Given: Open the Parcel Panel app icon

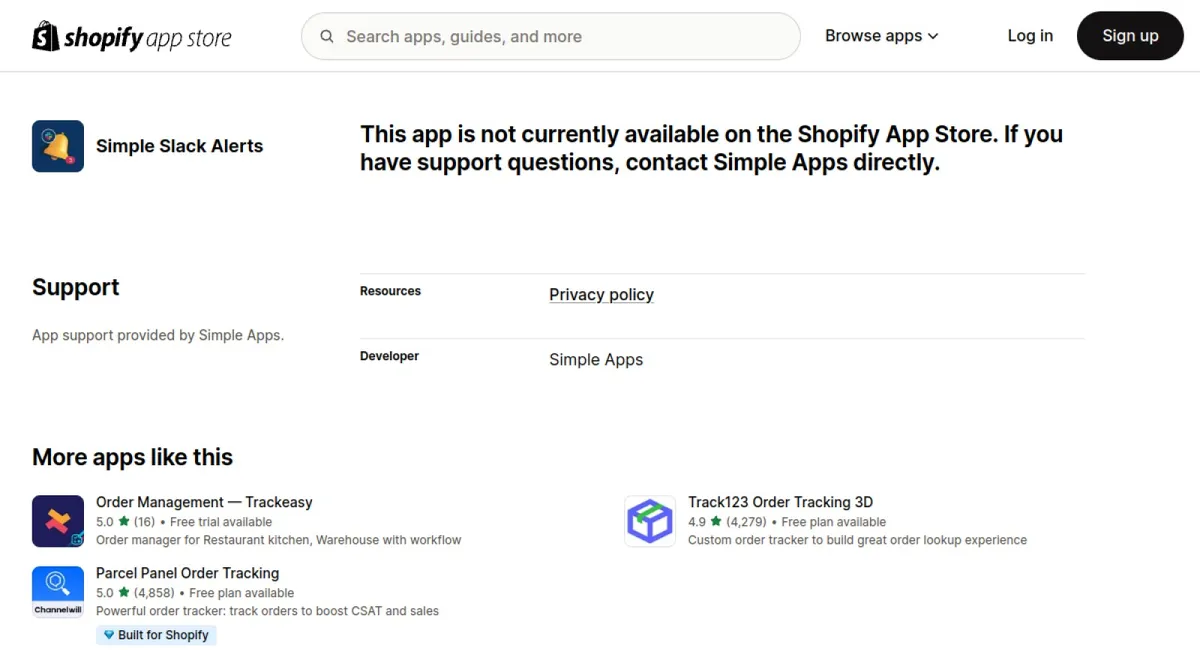Looking at the screenshot, I should coord(58,592).
